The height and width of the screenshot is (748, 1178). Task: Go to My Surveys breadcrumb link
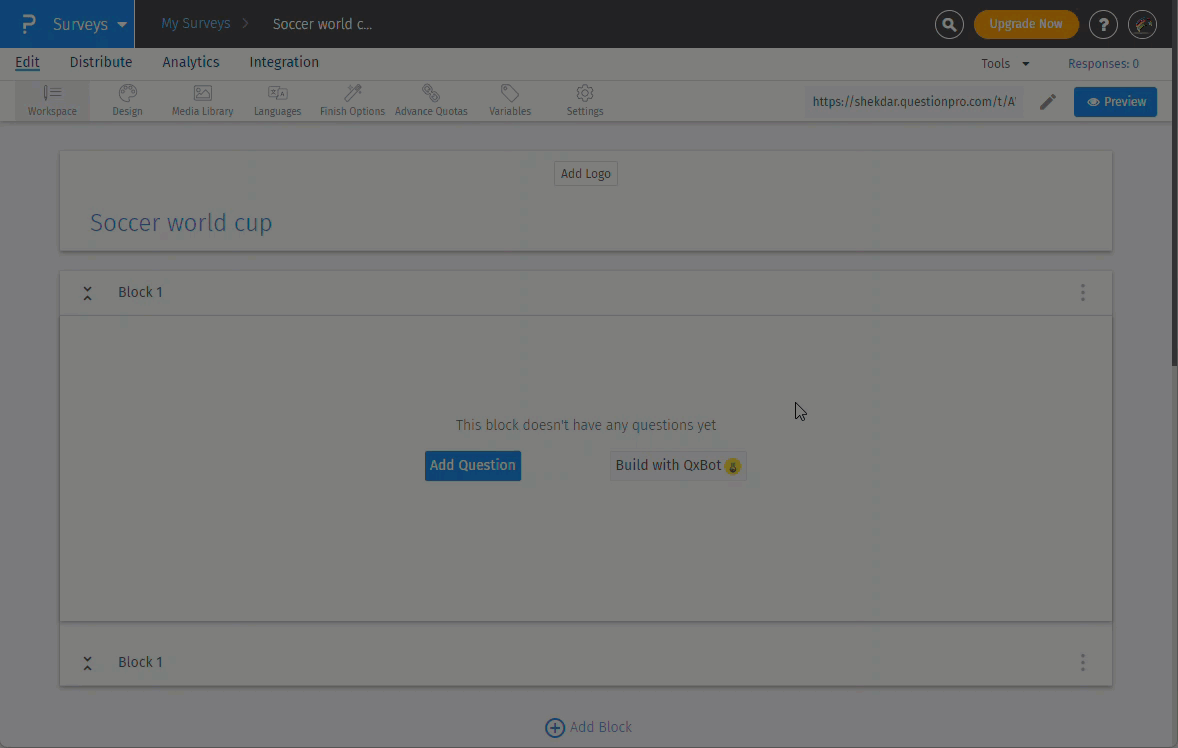coord(195,23)
